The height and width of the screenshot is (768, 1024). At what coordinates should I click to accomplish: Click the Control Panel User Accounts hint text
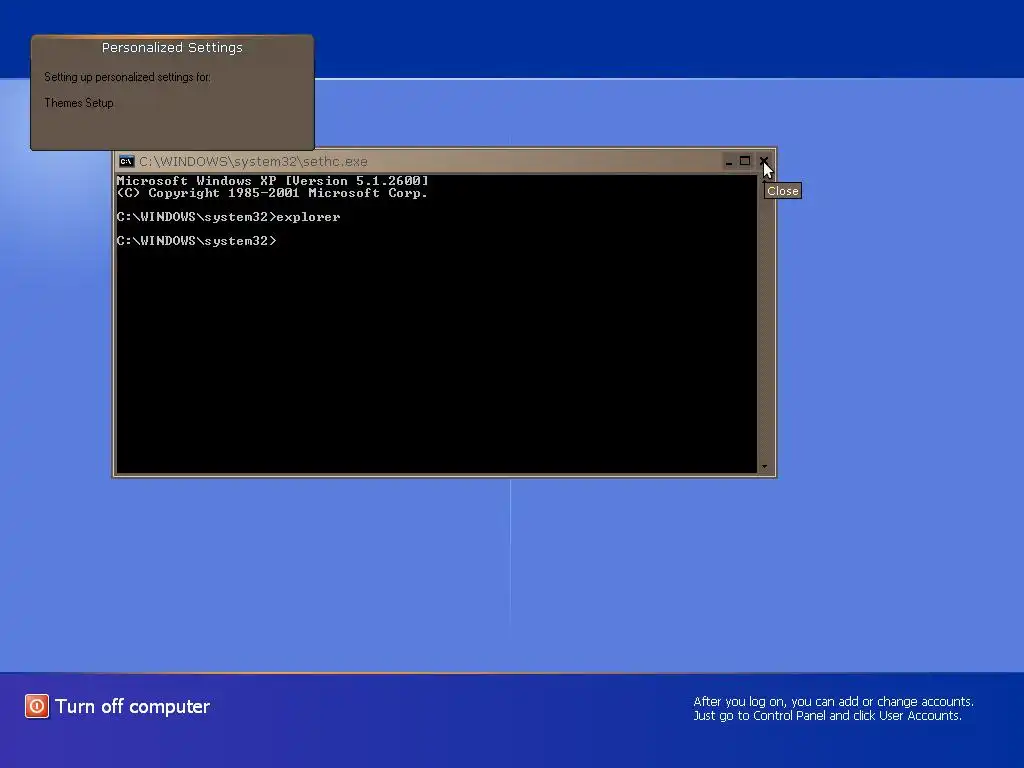click(833, 709)
